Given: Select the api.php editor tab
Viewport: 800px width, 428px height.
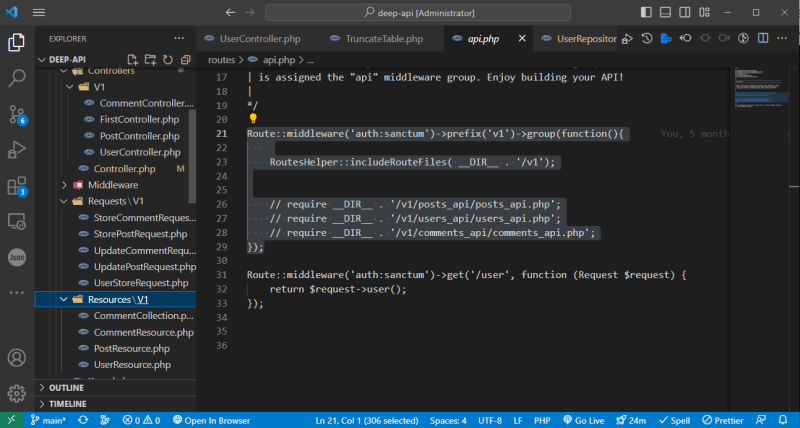Looking at the screenshot, I should pos(483,39).
